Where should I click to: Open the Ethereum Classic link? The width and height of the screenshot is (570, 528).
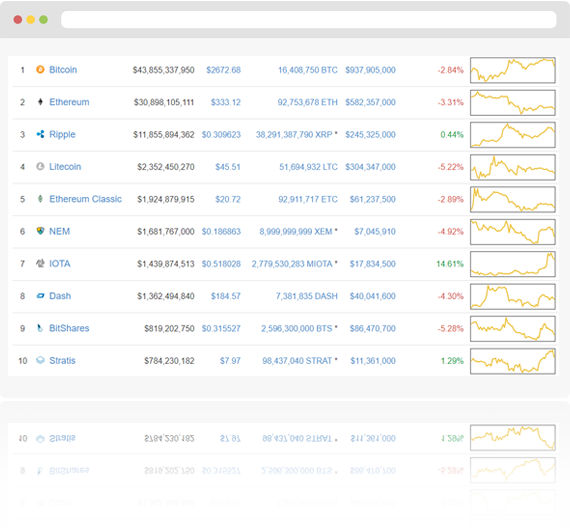pyautogui.click(x=86, y=199)
